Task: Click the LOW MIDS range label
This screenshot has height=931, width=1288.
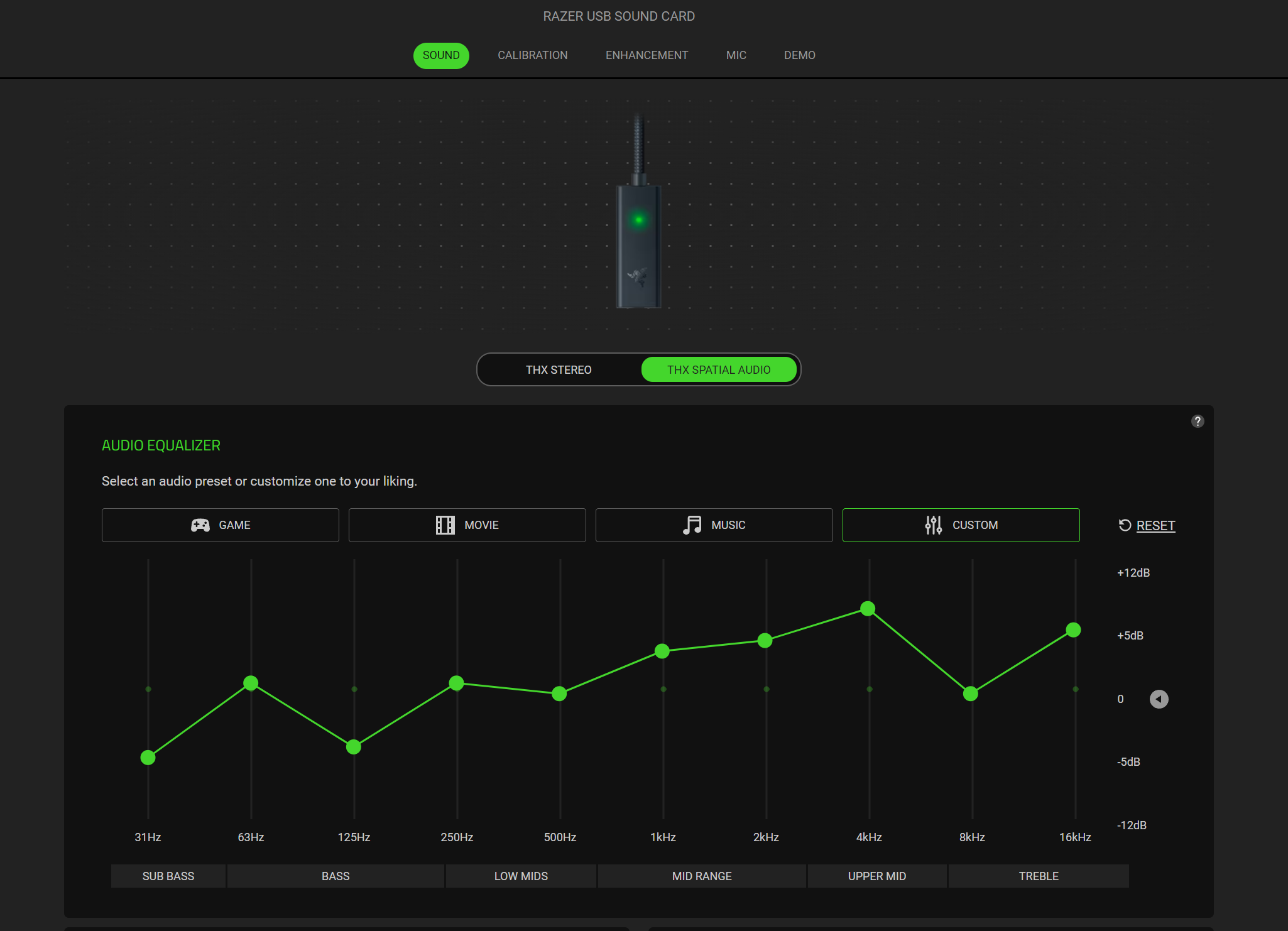Action: coord(521,876)
